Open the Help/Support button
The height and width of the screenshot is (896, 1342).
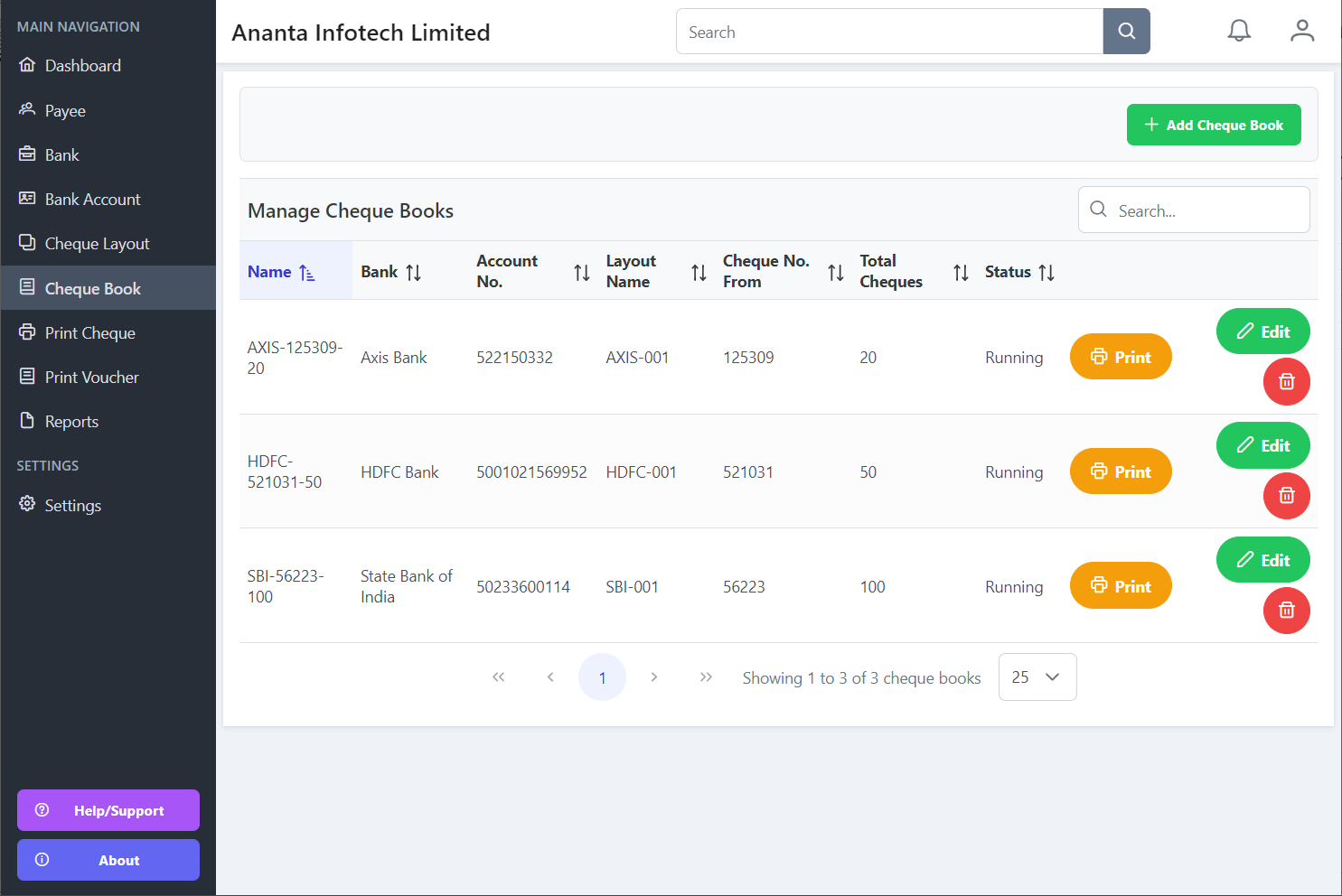pyautogui.click(x=108, y=810)
